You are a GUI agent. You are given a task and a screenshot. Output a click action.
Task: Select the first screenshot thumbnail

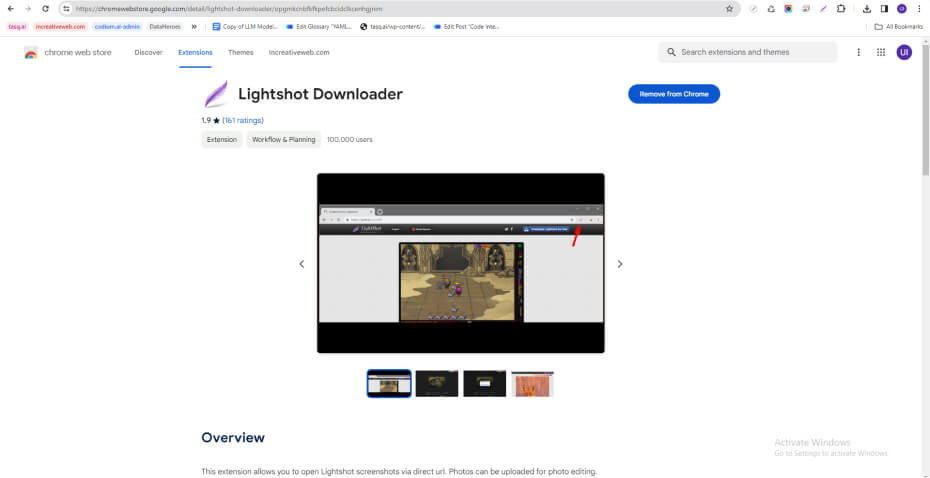pyautogui.click(x=389, y=383)
